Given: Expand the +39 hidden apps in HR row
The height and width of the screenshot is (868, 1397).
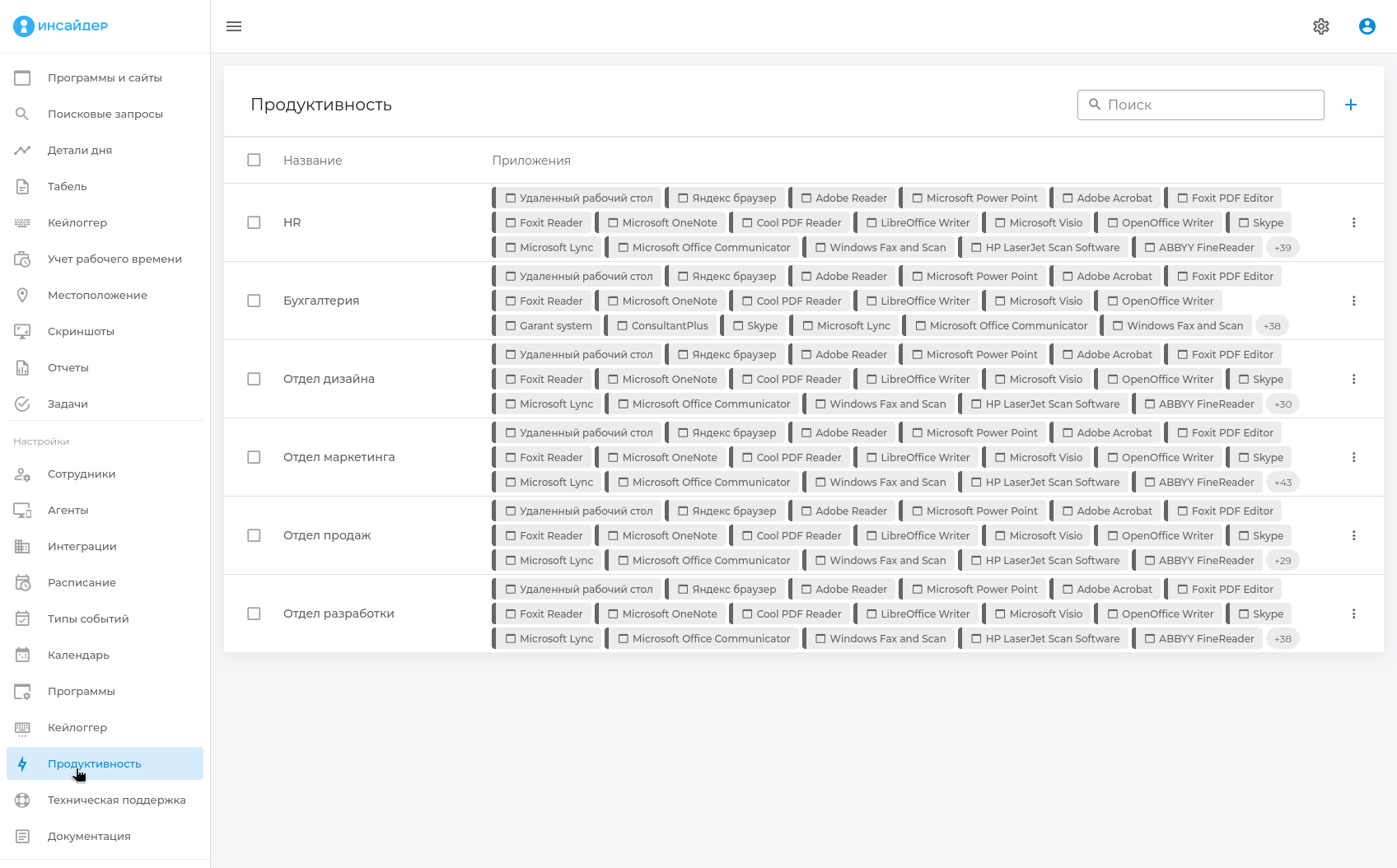Looking at the screenshot, I should tap(1283, 247).
